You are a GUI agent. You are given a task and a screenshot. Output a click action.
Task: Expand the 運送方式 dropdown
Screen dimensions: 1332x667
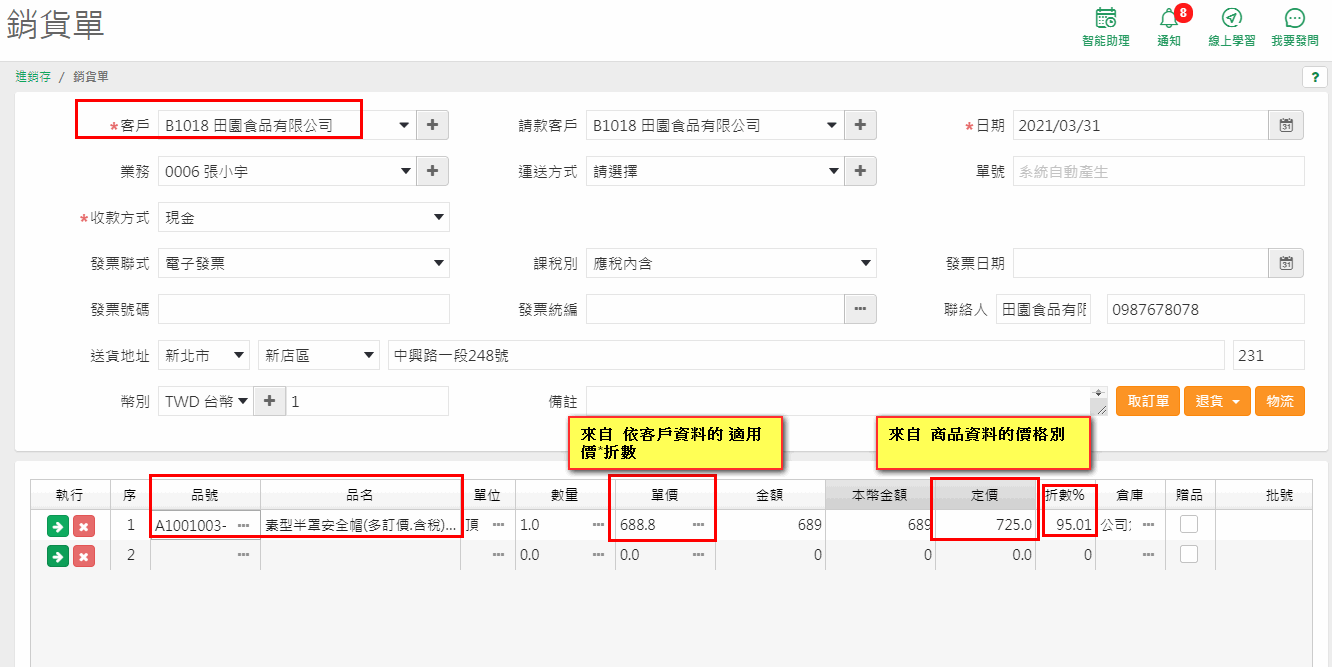(x=832, y=172)
